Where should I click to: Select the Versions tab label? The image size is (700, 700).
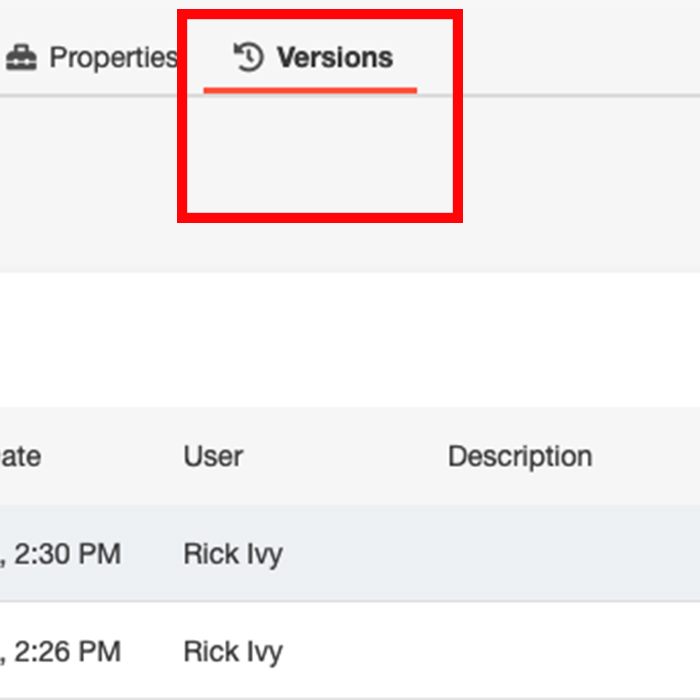click(334, 58)
